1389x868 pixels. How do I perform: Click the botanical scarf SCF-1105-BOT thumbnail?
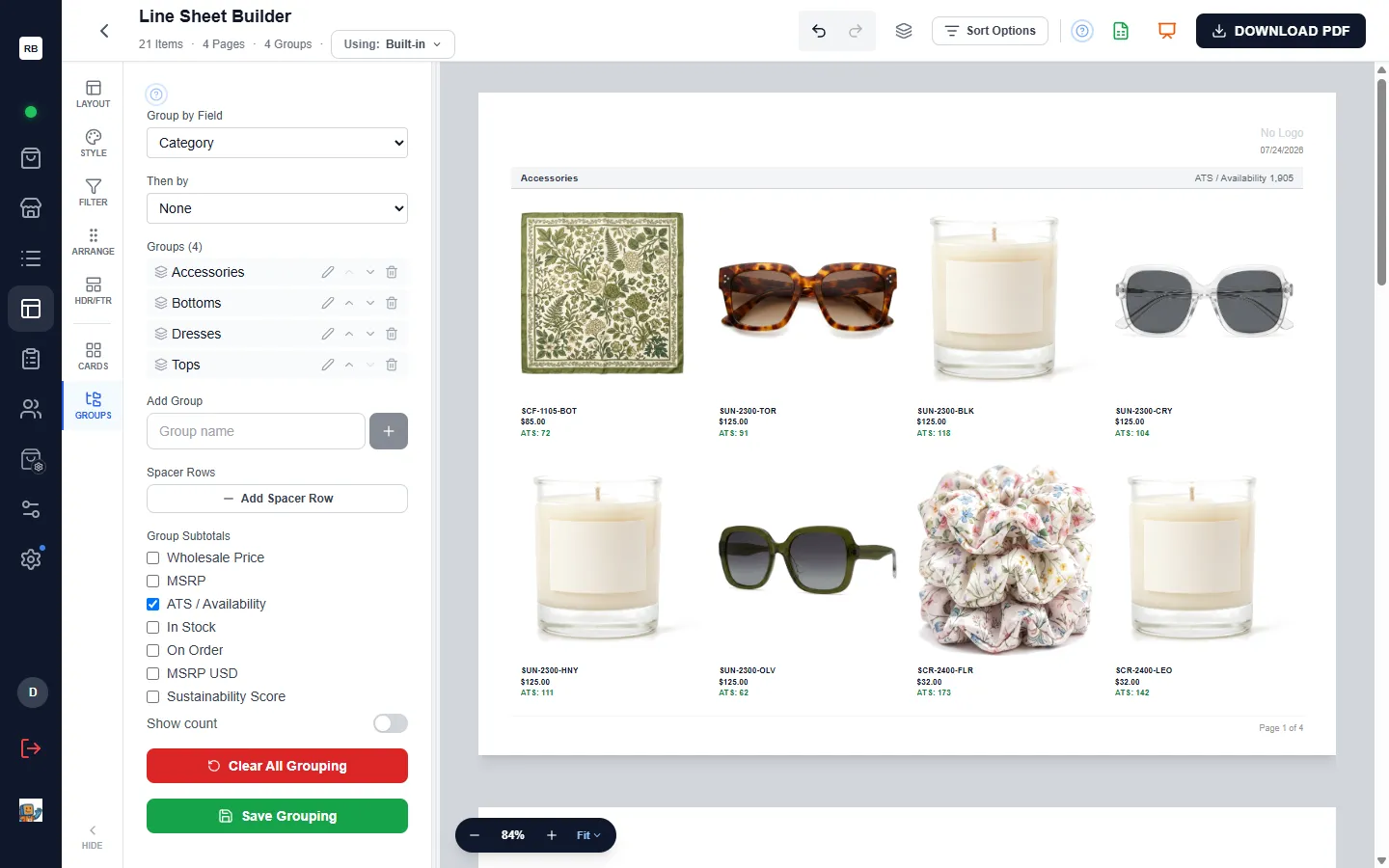(x=603, y=293)
